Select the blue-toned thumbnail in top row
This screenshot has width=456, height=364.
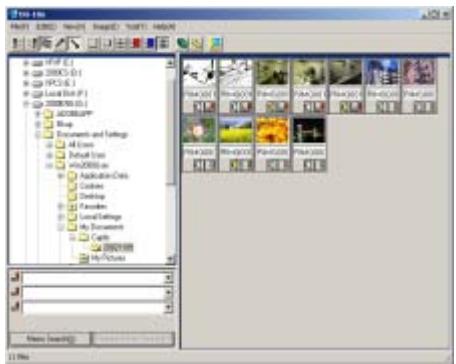click(x=382, y=72)
